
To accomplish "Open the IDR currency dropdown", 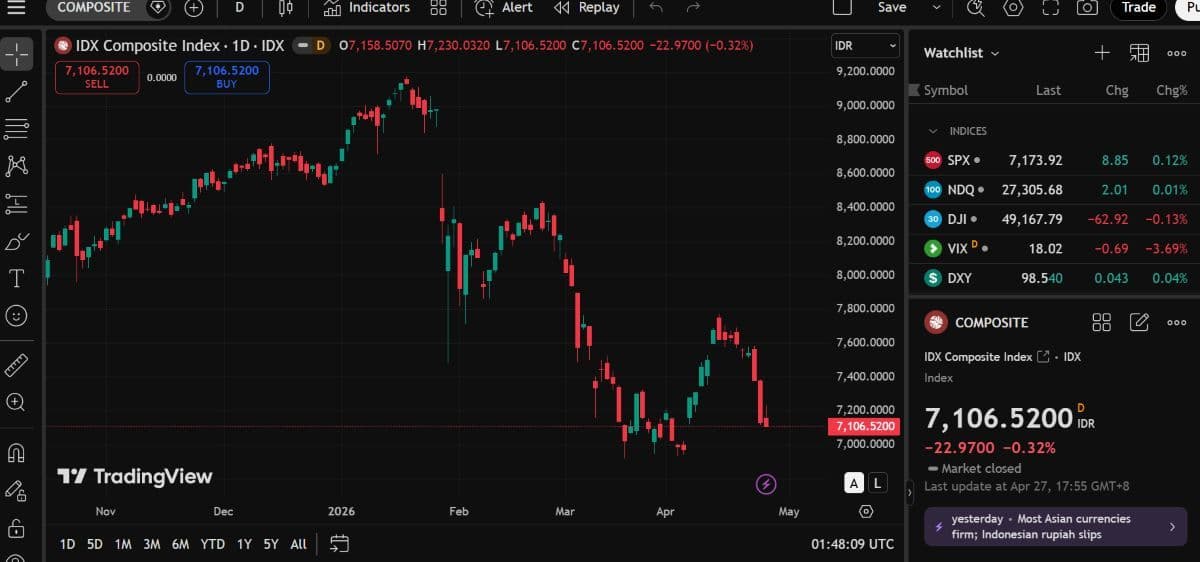I will [x=866, y=46].
